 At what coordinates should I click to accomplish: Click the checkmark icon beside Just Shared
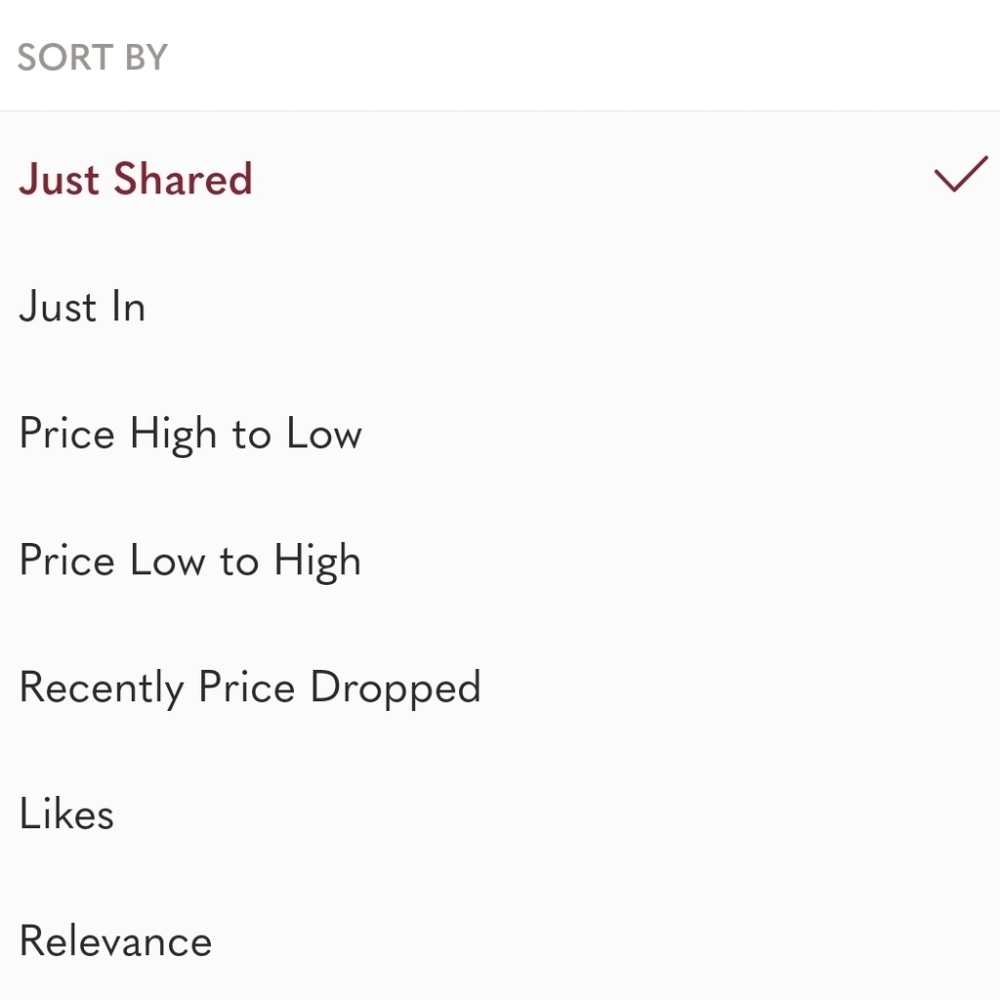click(960, 173)
